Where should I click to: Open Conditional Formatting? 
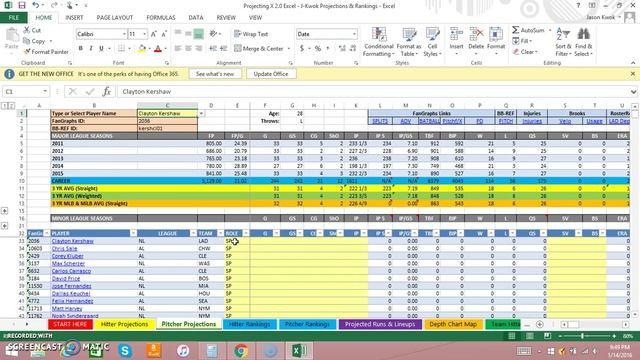click(x=379, y=42)
